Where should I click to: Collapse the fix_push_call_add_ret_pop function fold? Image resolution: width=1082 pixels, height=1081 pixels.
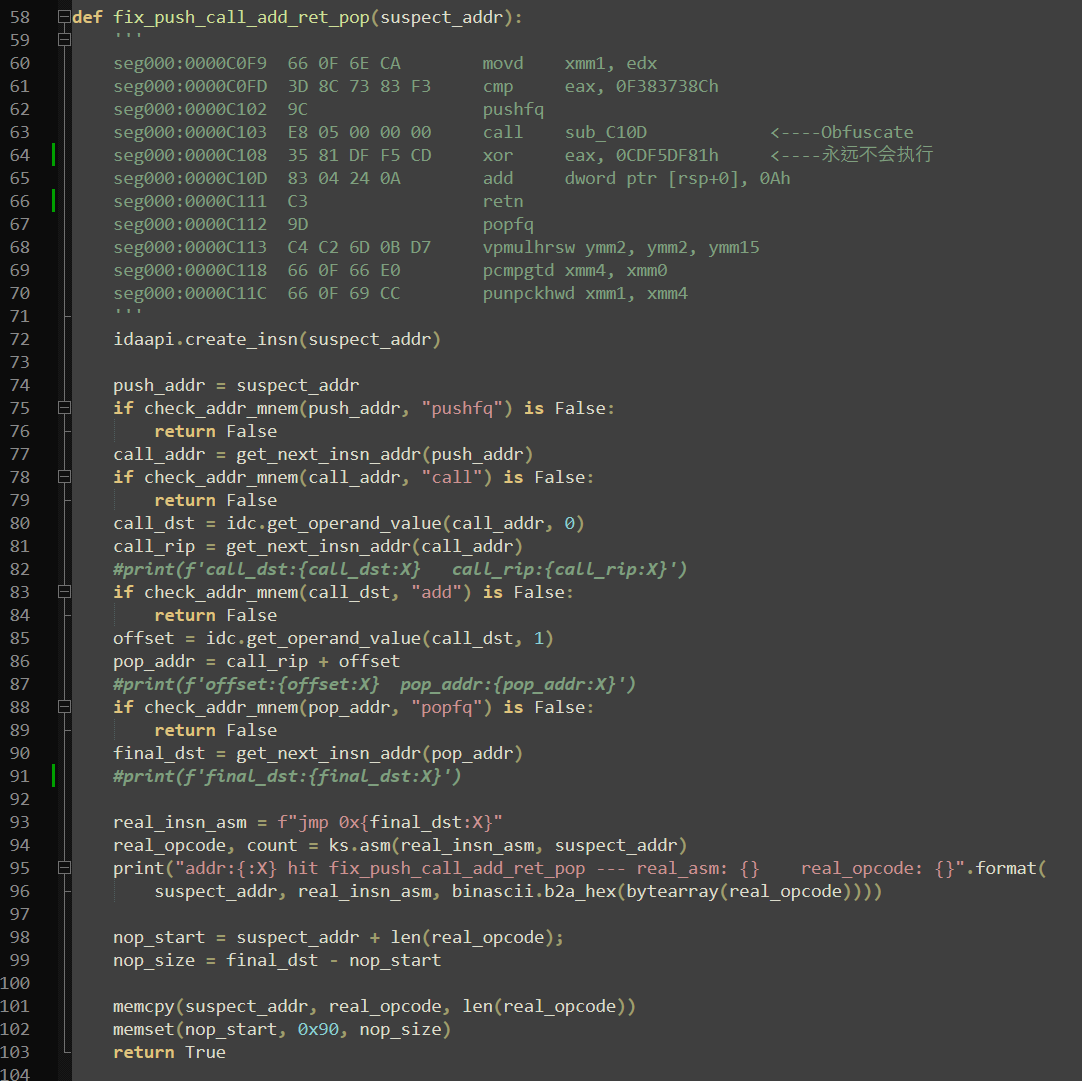64,17
